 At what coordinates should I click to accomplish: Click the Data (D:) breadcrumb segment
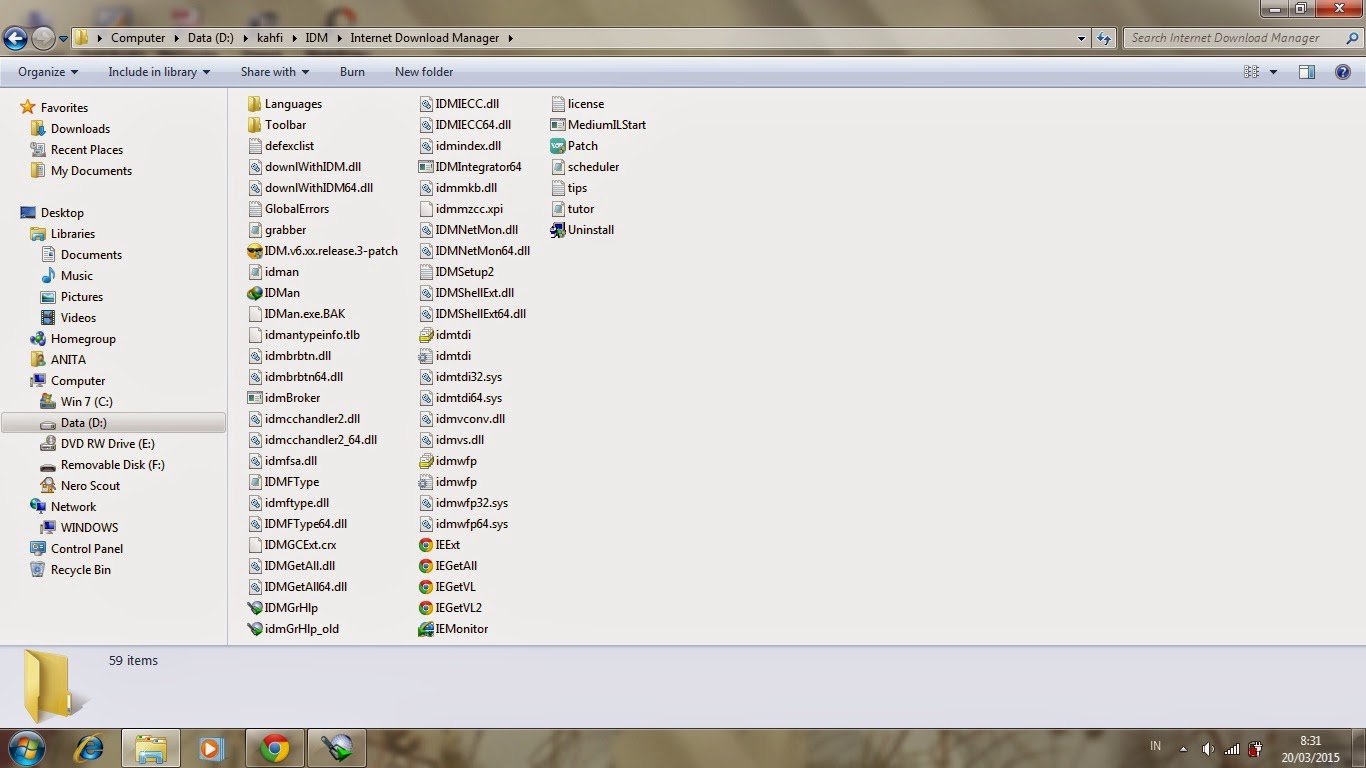click(210, 39)
